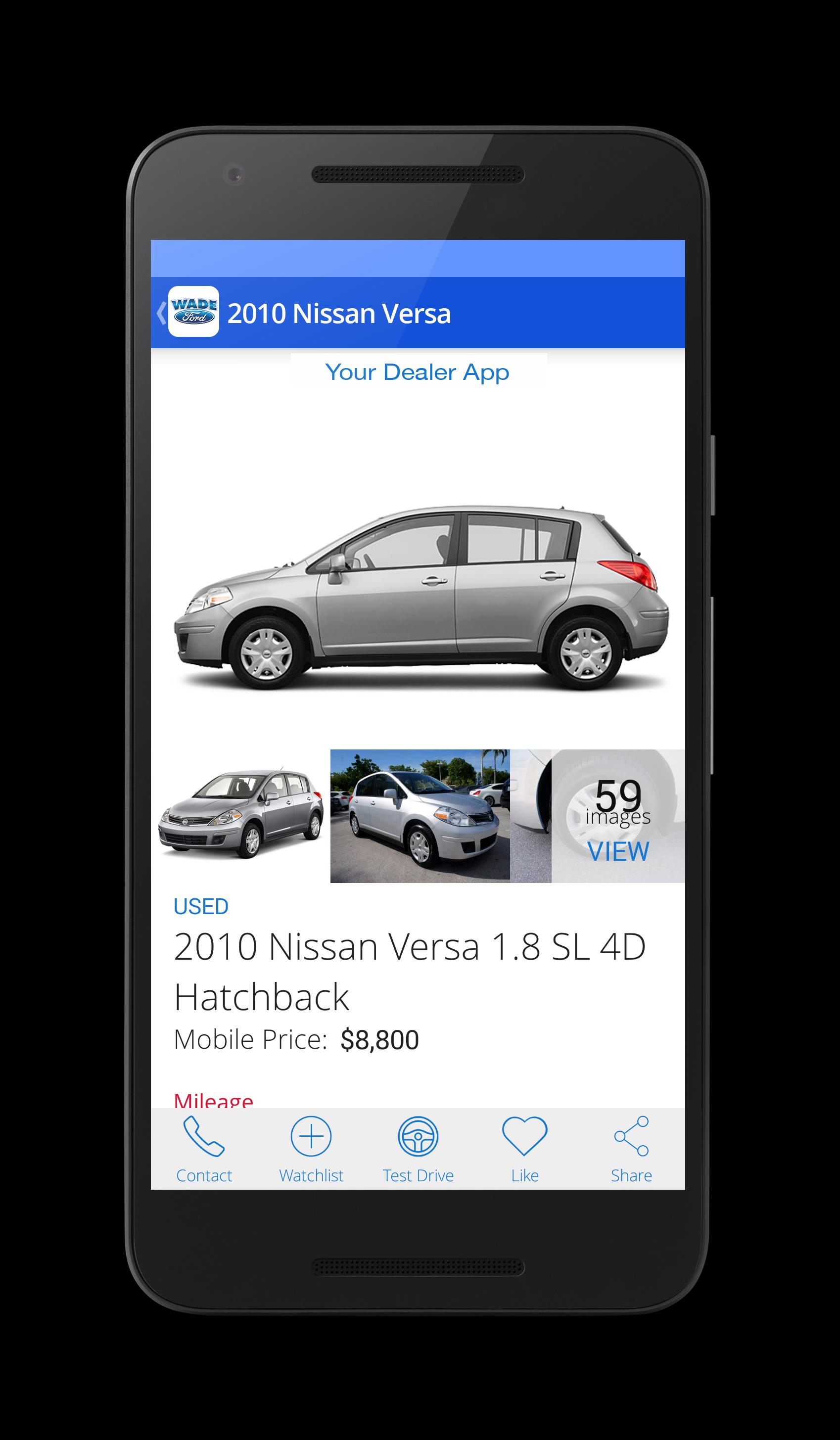This screenshot has width=840, height=1440.
Task: Tap the Contact label in bottom bar
Action: [x=204, y=1175]
